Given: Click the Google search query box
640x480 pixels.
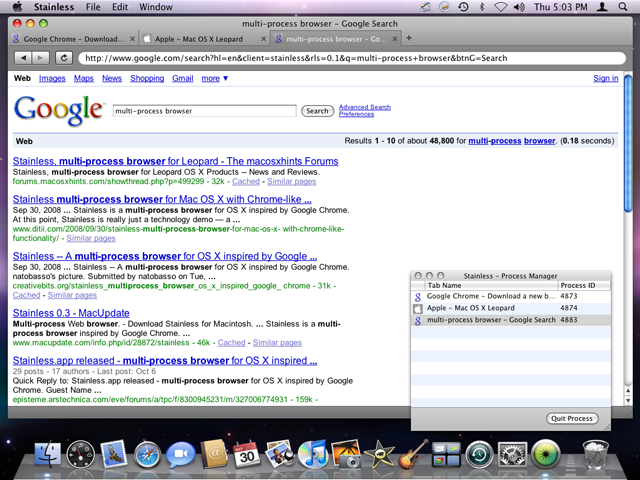Looking at the screenshot, I should point(204,111).
